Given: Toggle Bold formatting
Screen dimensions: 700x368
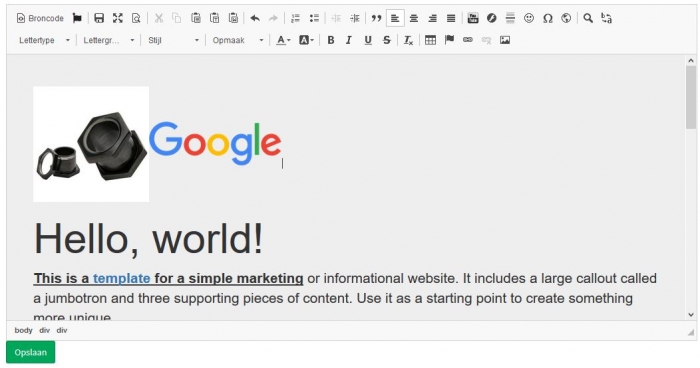Looking at the screenshot, I should [331, 40].
